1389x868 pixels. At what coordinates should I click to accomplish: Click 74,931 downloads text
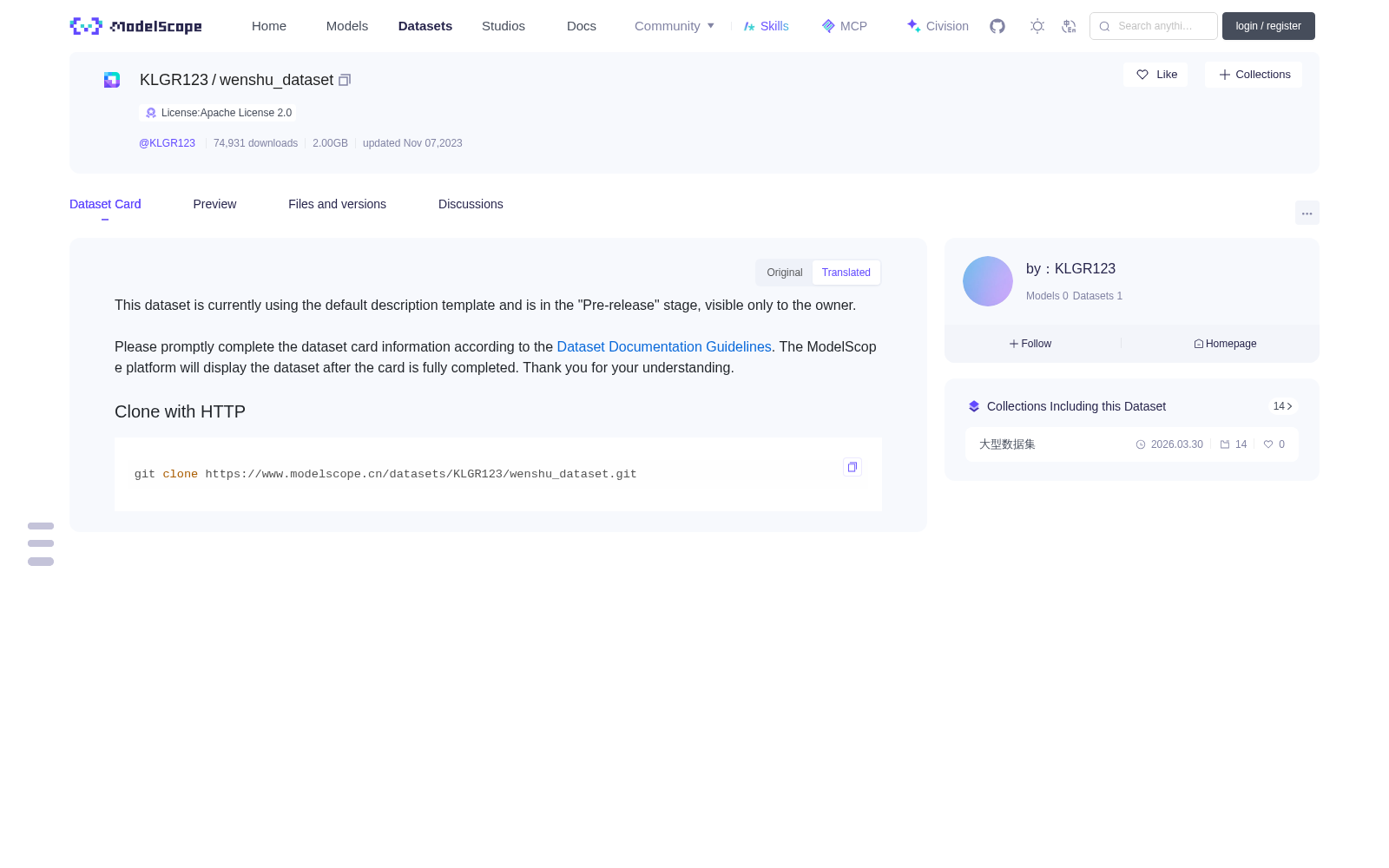tap(255, 143)
